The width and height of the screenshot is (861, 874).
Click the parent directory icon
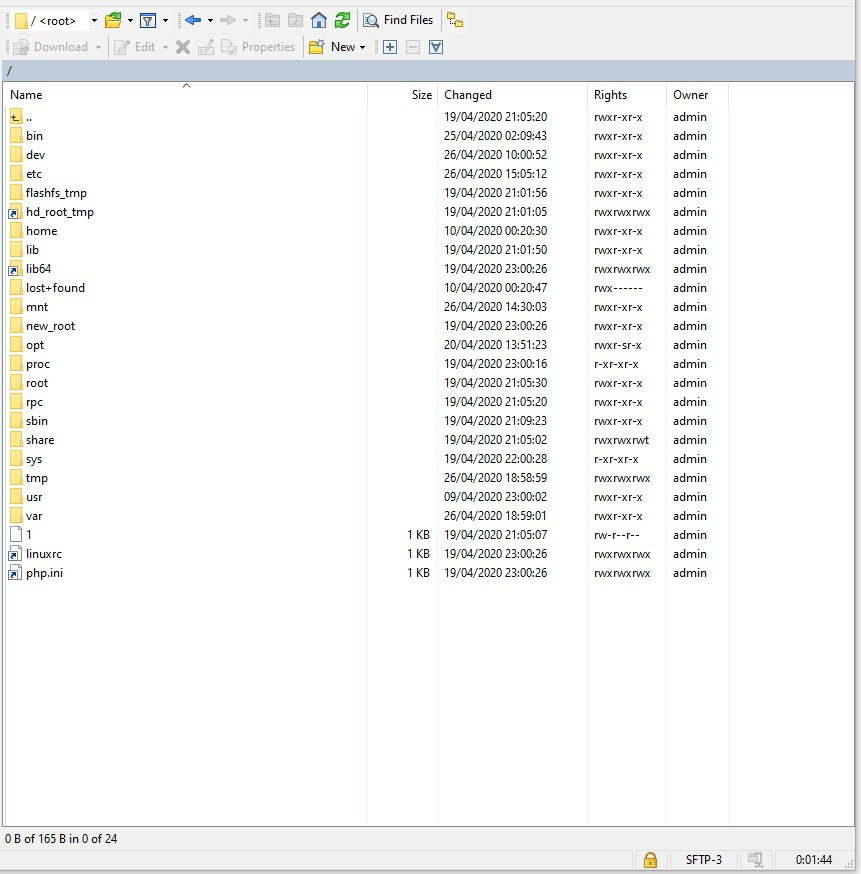[272, 21]
